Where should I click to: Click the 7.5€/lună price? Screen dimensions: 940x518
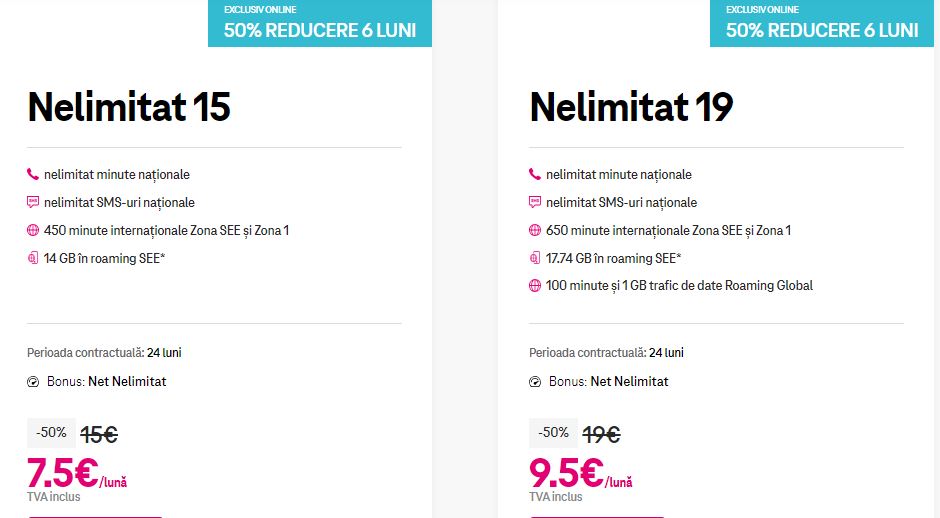[77, 474]
